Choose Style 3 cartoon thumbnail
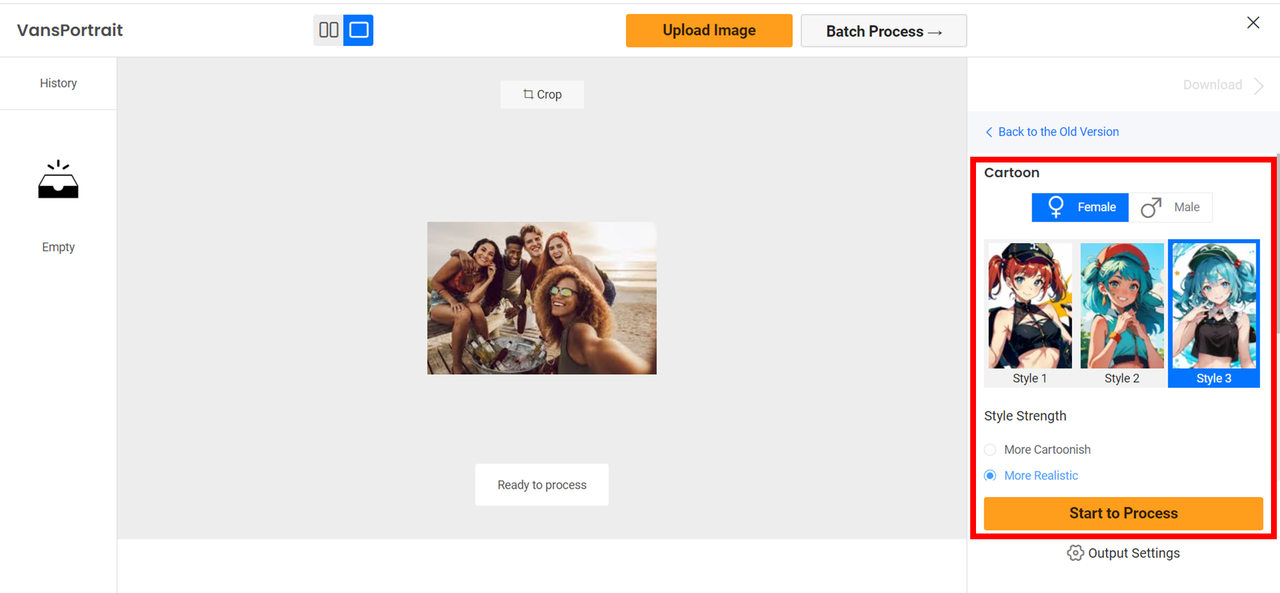 click(x=1214, y=313)
